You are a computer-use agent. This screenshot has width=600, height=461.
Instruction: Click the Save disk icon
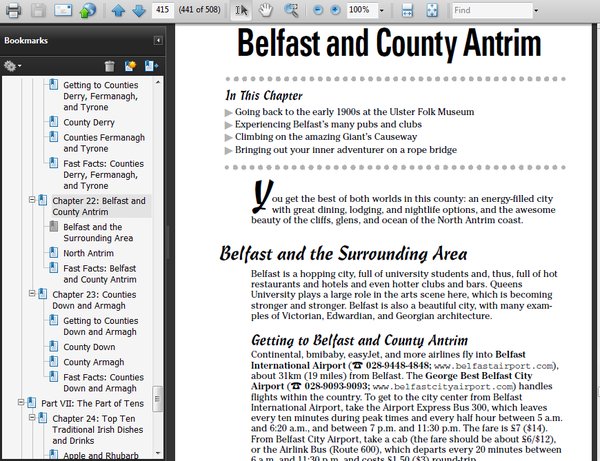(x=38, y=10)
